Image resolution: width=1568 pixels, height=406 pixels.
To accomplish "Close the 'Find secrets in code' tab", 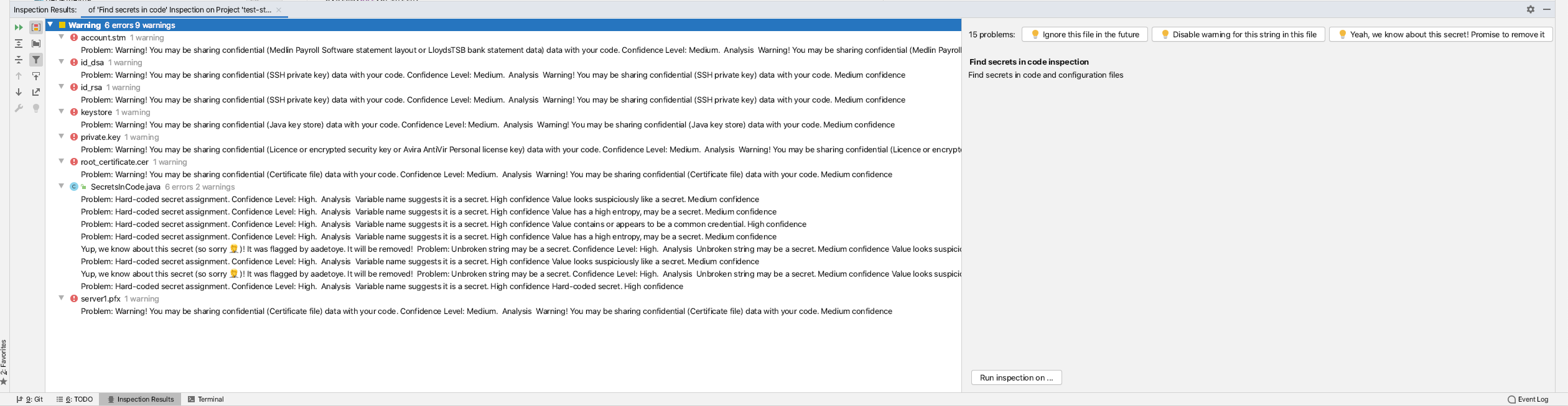I will 279,10.
